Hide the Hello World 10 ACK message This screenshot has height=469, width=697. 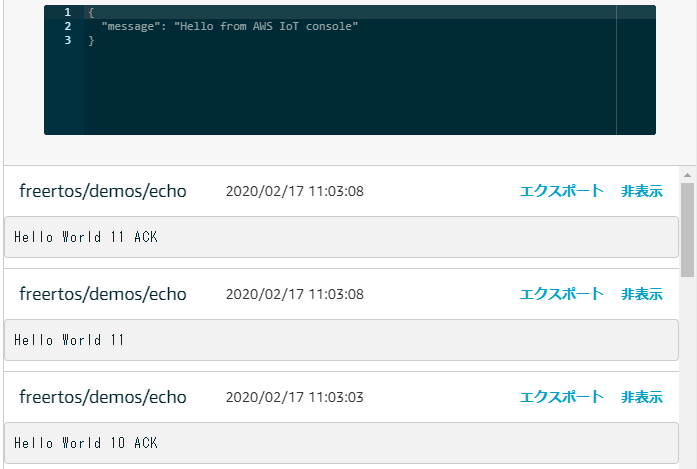[641, 397]
